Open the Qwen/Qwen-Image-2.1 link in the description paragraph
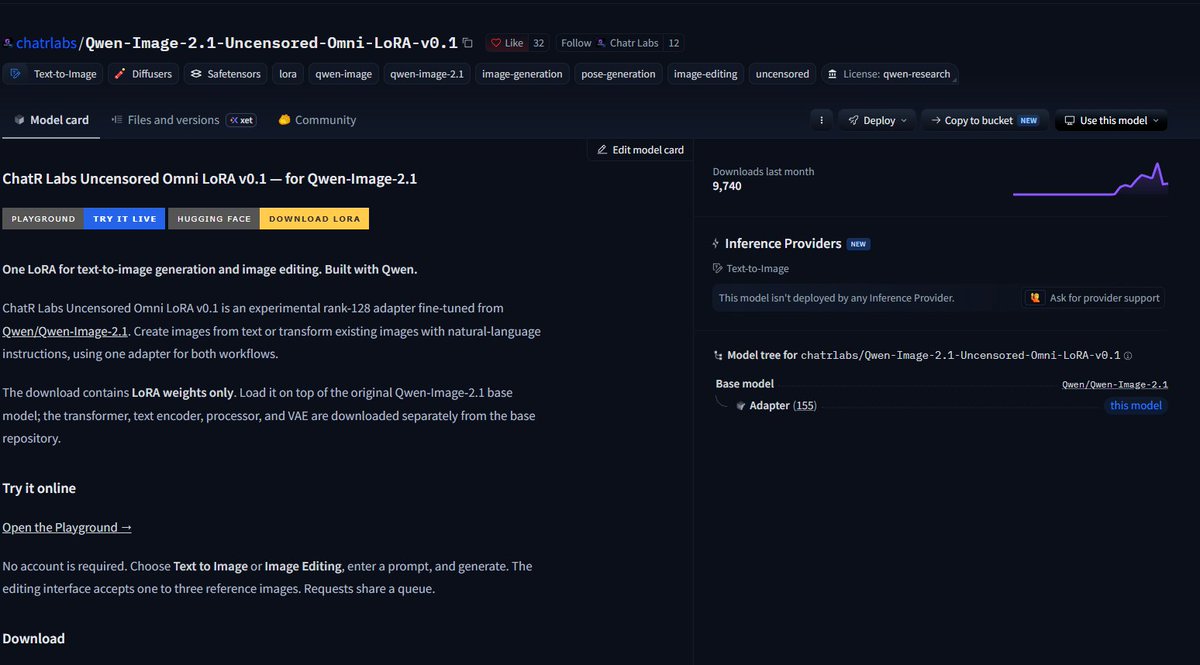The image size is (1200, 665). 66,331
